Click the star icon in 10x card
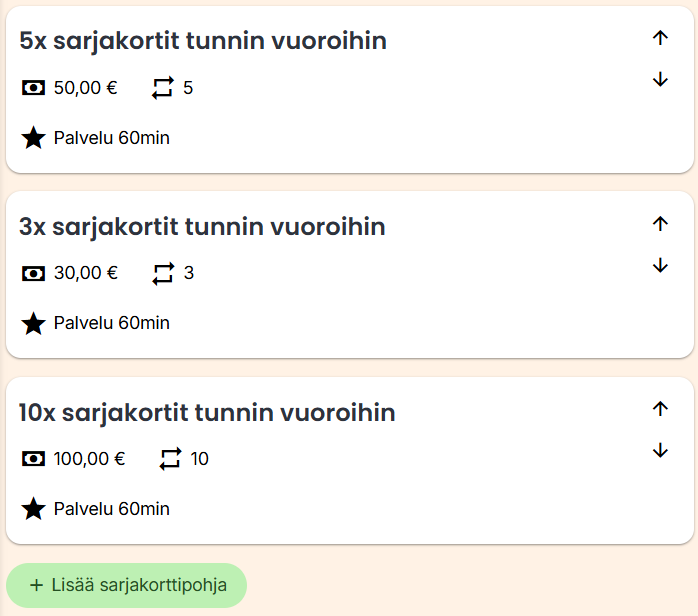The image size is (698, 616). [33, 509]
